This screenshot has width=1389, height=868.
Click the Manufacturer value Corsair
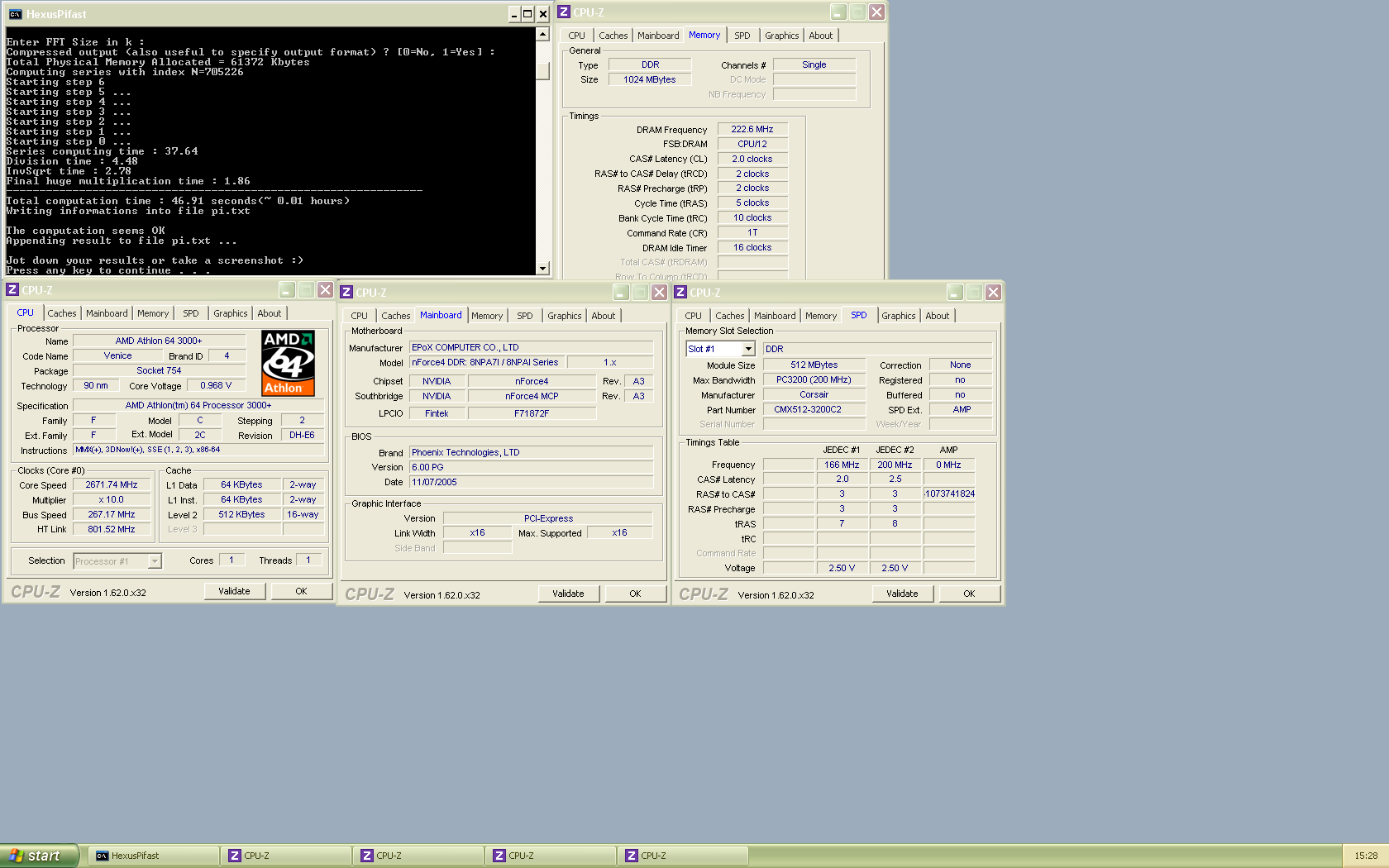click(814, 395)
